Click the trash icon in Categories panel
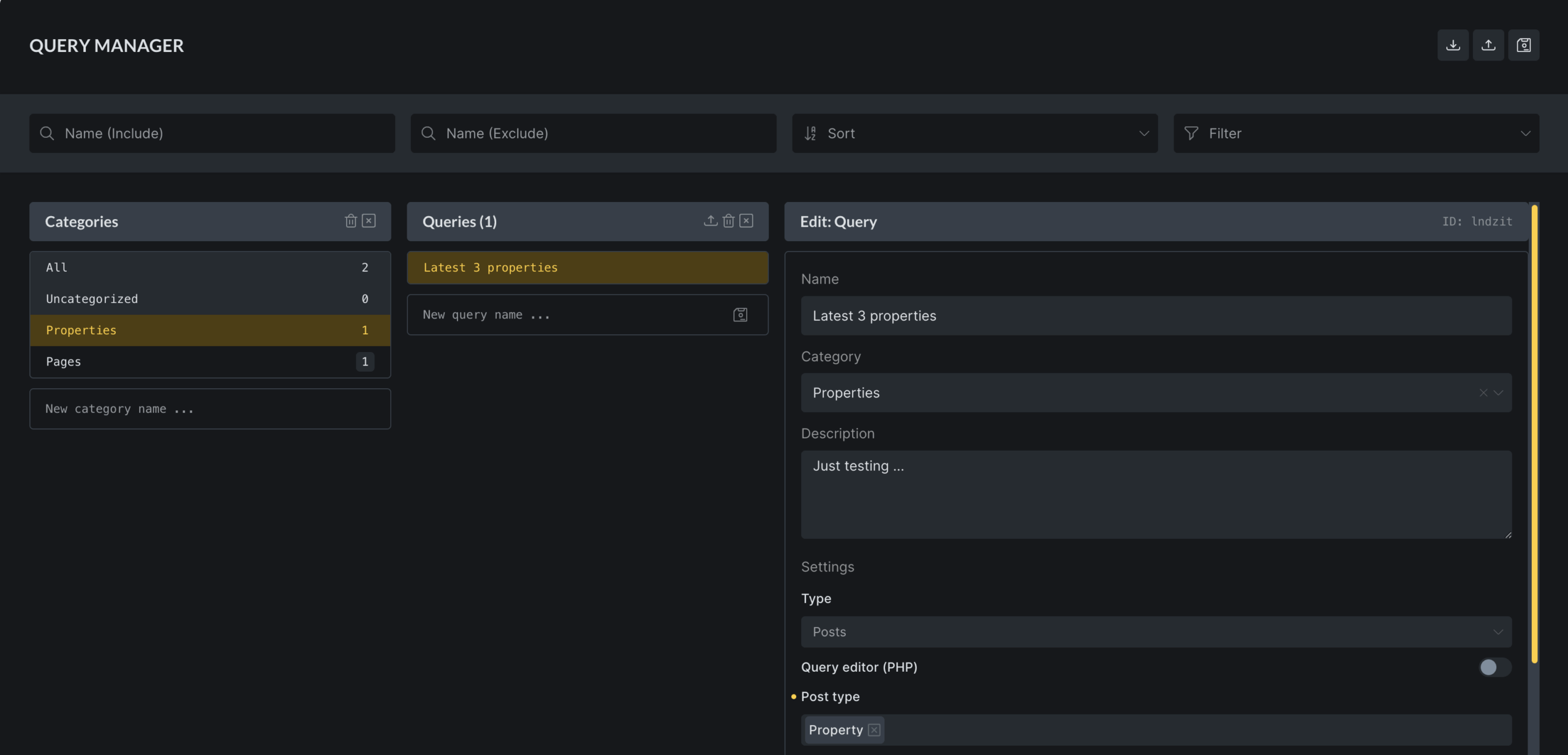Screen dimensions: 1568x755 tap(351, 221)
